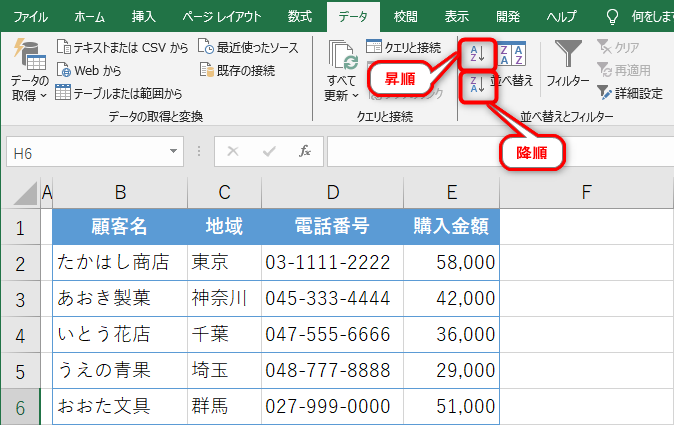Switch to the Home (ホーム) tab
The width and height of the screenshot is (674, 425).
click(x=89, y=16)
